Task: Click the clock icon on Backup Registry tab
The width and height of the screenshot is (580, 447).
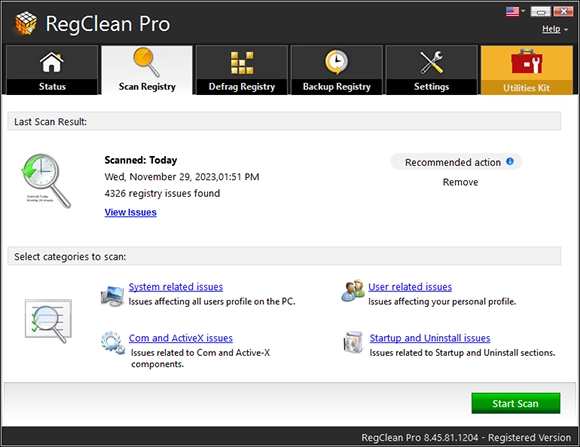Action: (336, 62)
